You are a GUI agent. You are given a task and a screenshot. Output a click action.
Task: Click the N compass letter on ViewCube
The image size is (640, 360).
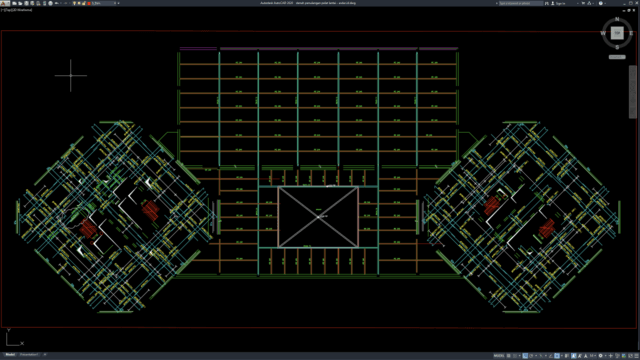tap(617, 19)
